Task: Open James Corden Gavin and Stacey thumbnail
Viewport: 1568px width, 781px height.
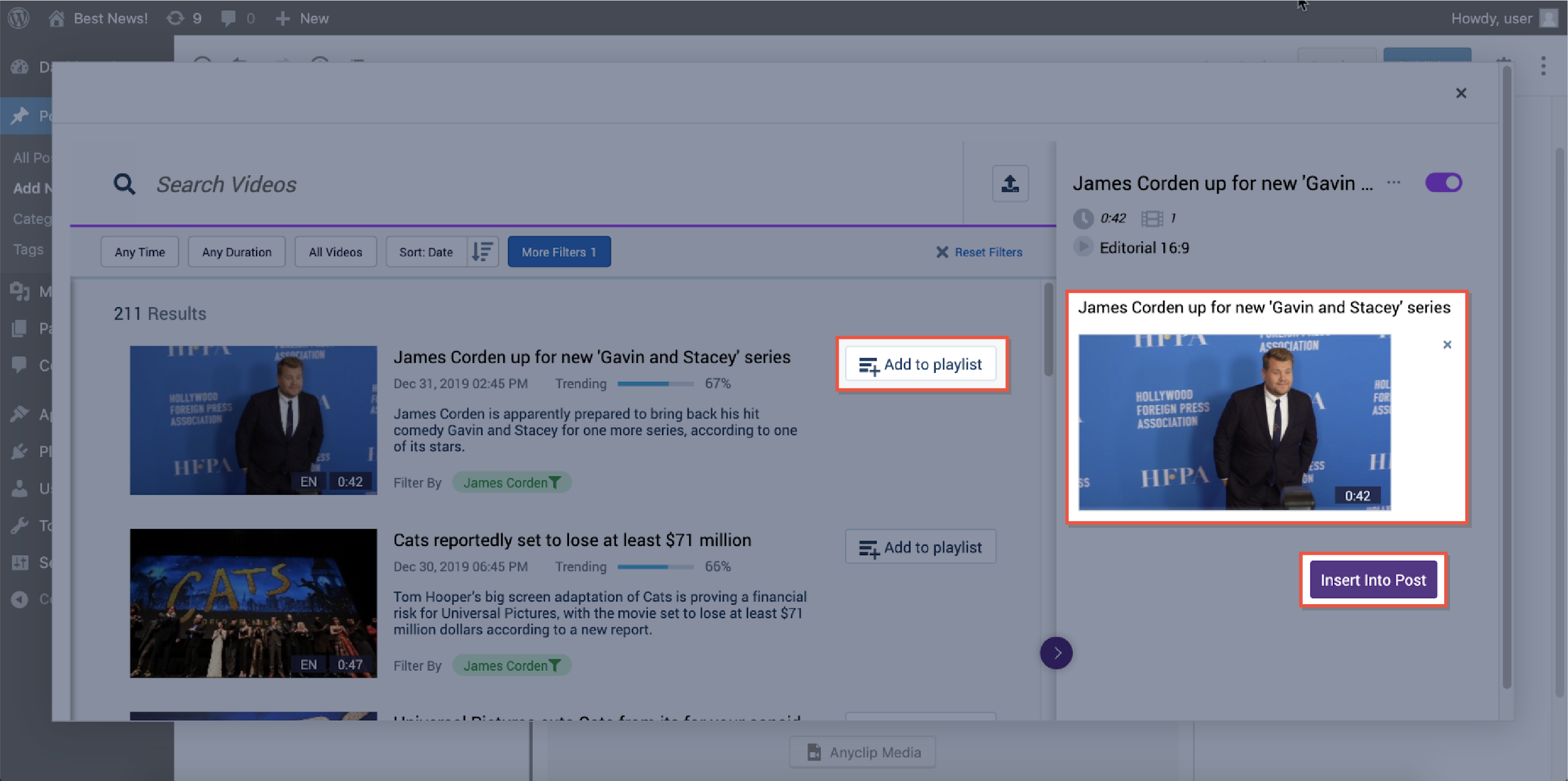Action: (x=253, y=420)
